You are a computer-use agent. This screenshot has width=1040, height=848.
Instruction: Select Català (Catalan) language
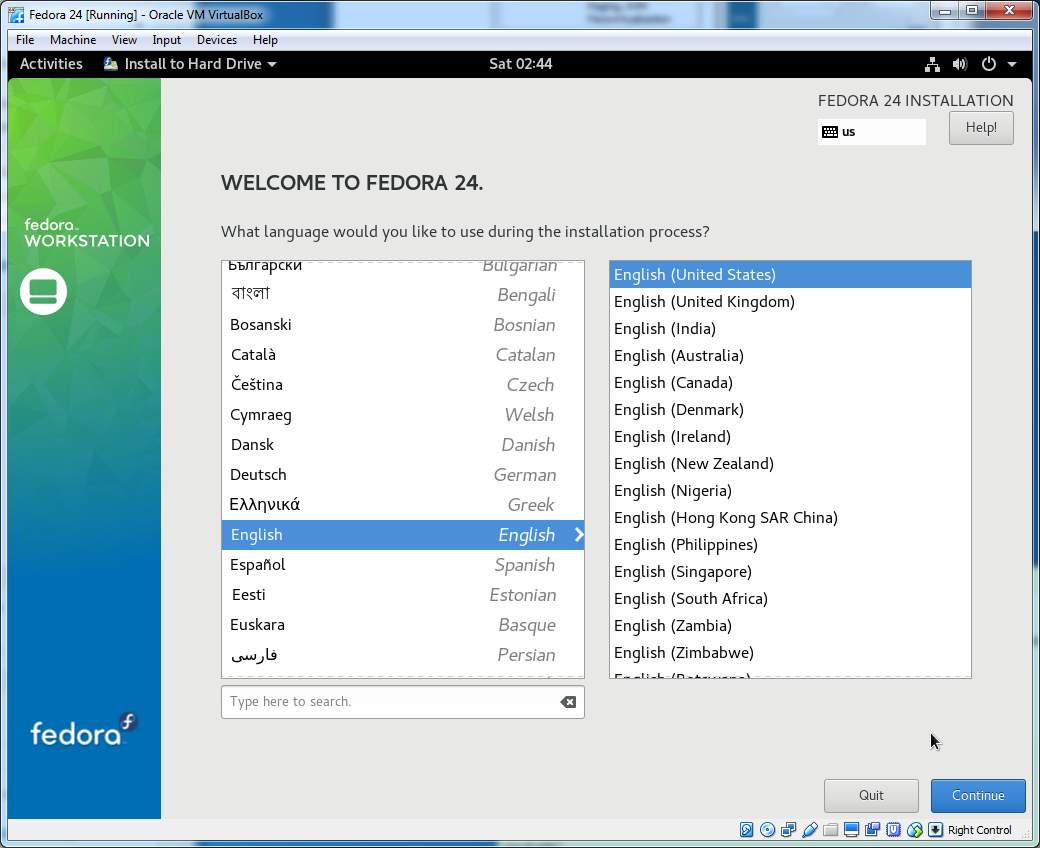click(403, 355)
